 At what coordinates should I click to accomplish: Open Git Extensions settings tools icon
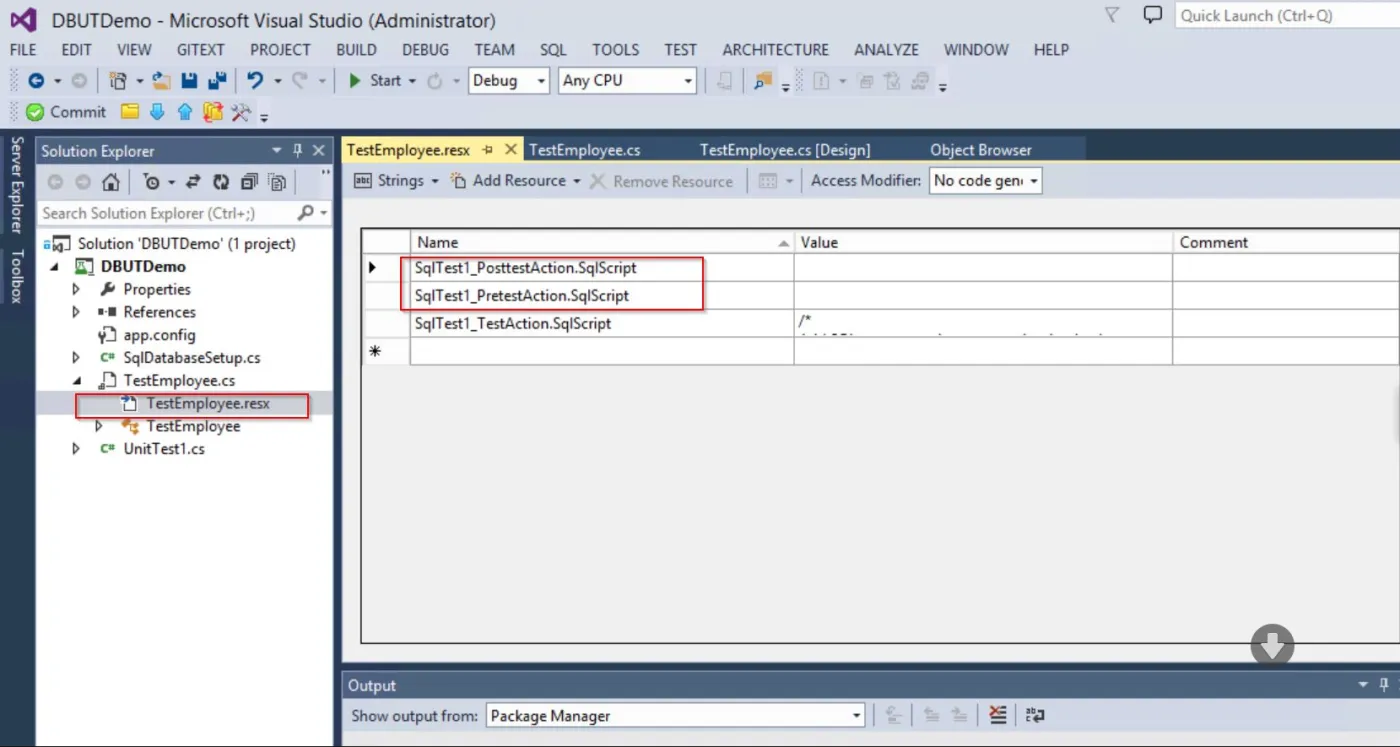pyautogui.click(x=241, y=112)
